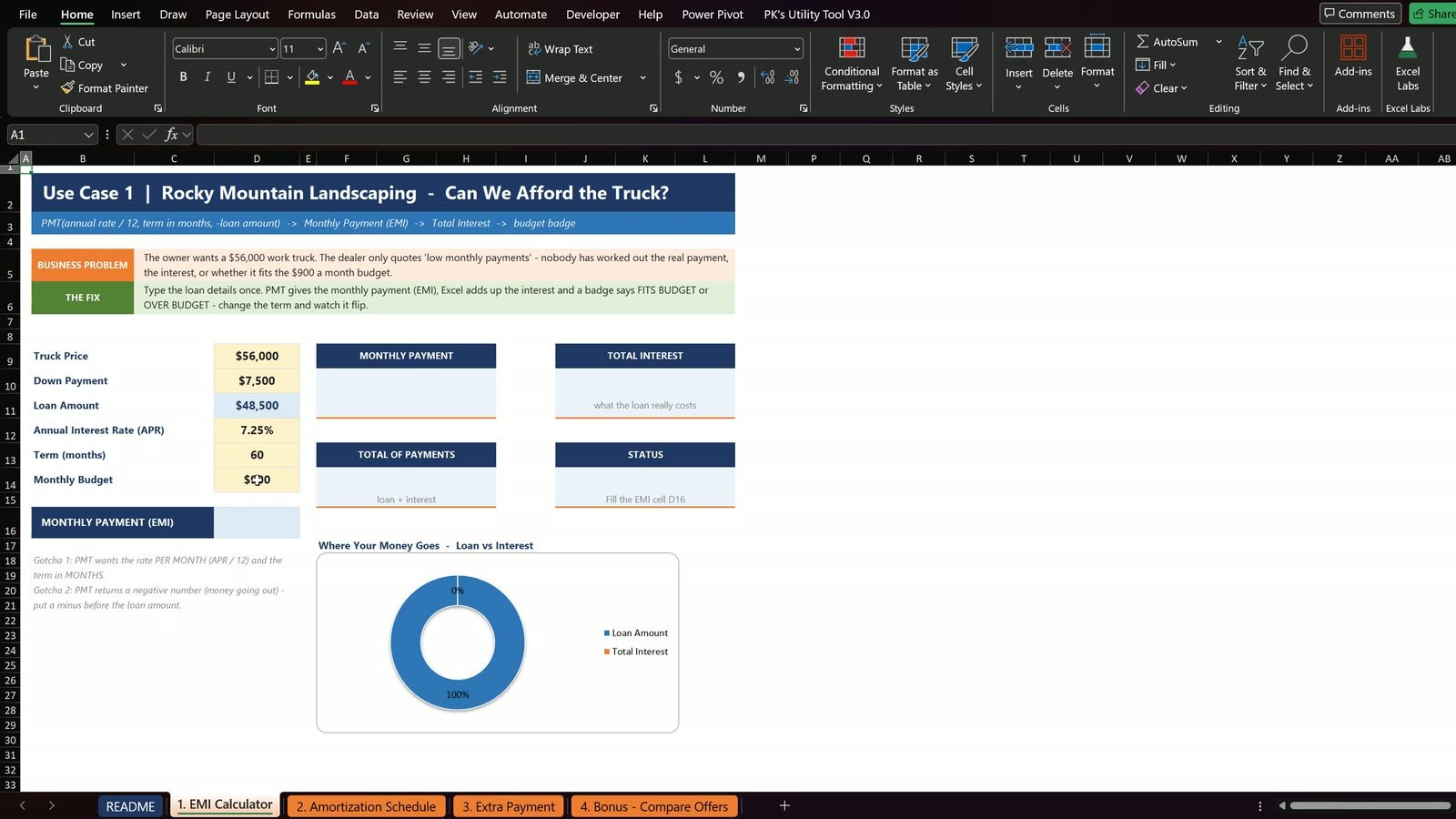
Task: Expand the Name Box dropdown arrow
Action: [88, 135]
